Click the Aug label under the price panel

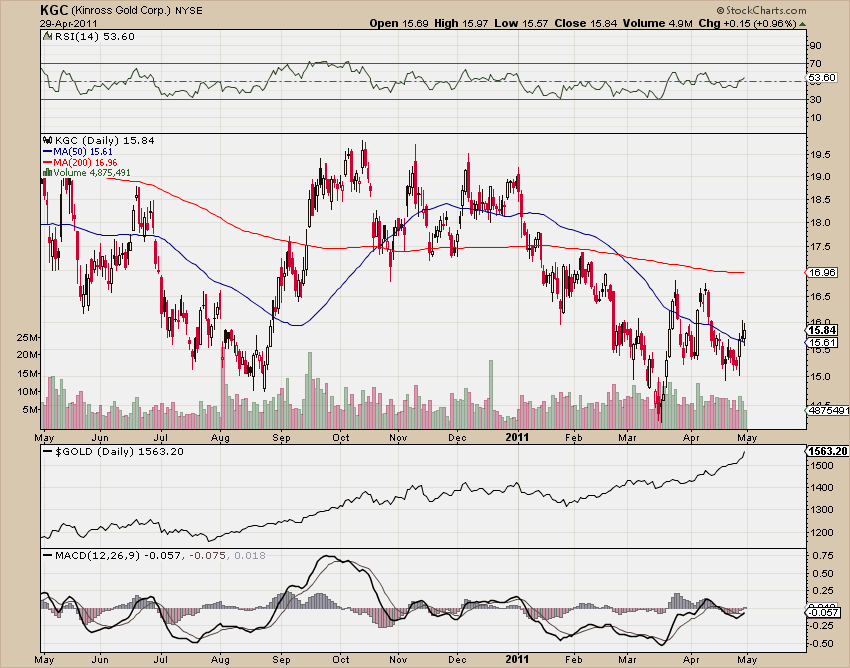(x=220, y=438)
